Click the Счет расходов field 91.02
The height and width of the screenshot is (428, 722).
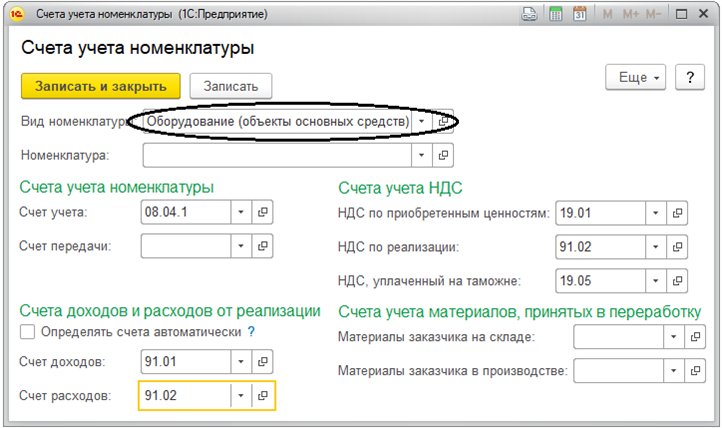coord(186,395)
